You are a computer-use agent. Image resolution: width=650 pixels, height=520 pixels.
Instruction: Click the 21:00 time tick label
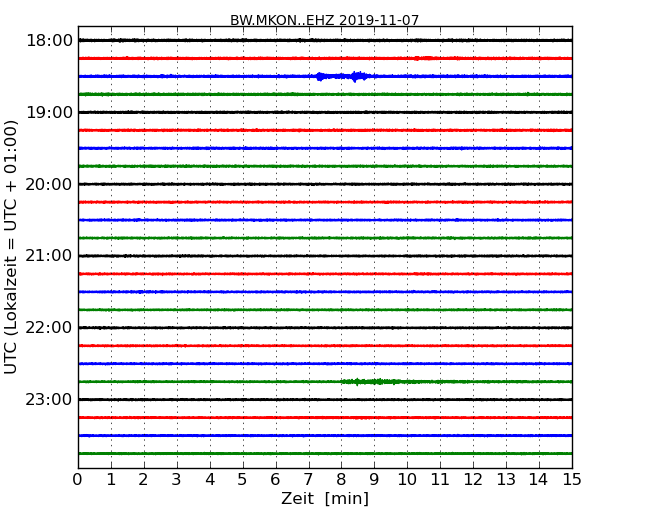tap(49, 256)
